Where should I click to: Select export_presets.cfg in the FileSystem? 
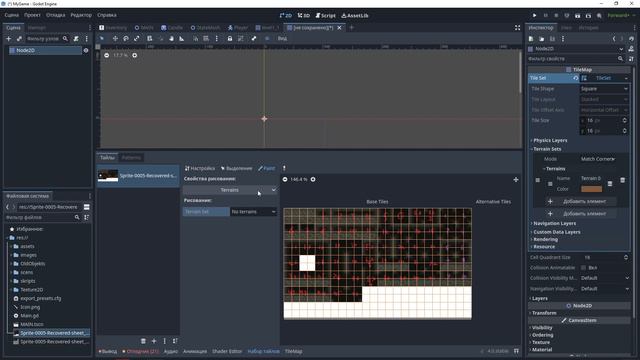[40, 298]
